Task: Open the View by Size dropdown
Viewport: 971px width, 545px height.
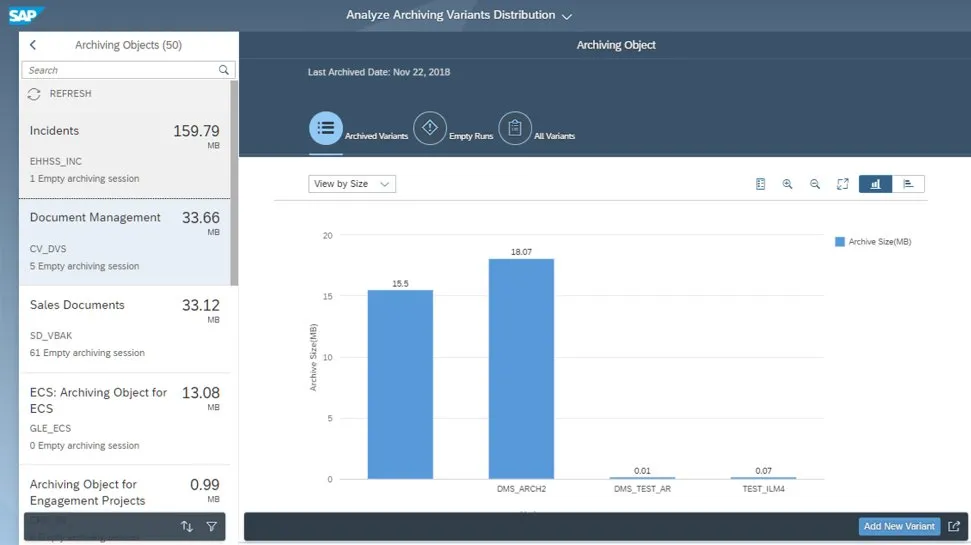Action: click(352, 184)
